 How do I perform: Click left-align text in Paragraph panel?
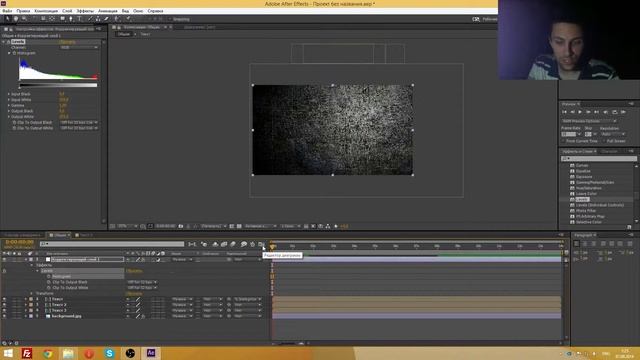pyautogui.click(x=576, y=244)
